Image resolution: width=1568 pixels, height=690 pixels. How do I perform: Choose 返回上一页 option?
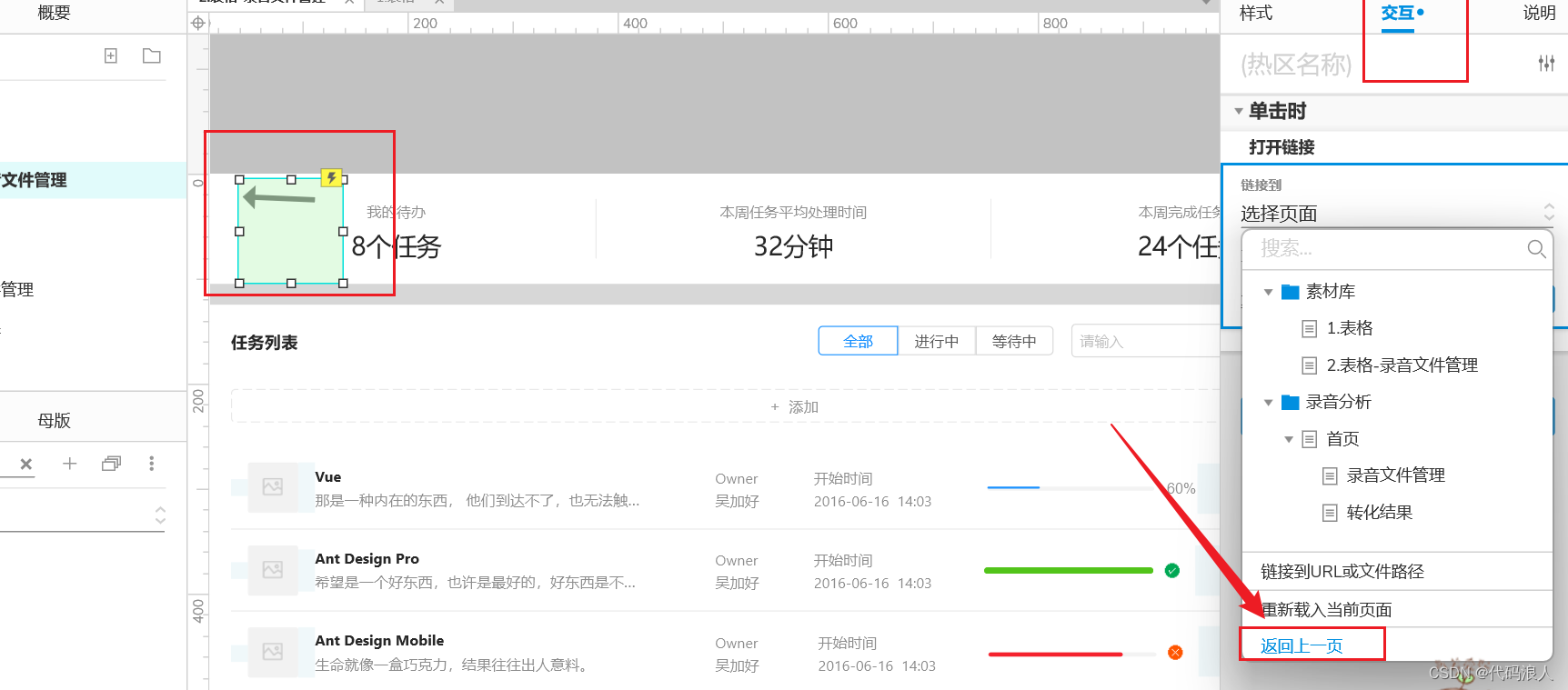pyautogui.click(x=1302, y=646)
